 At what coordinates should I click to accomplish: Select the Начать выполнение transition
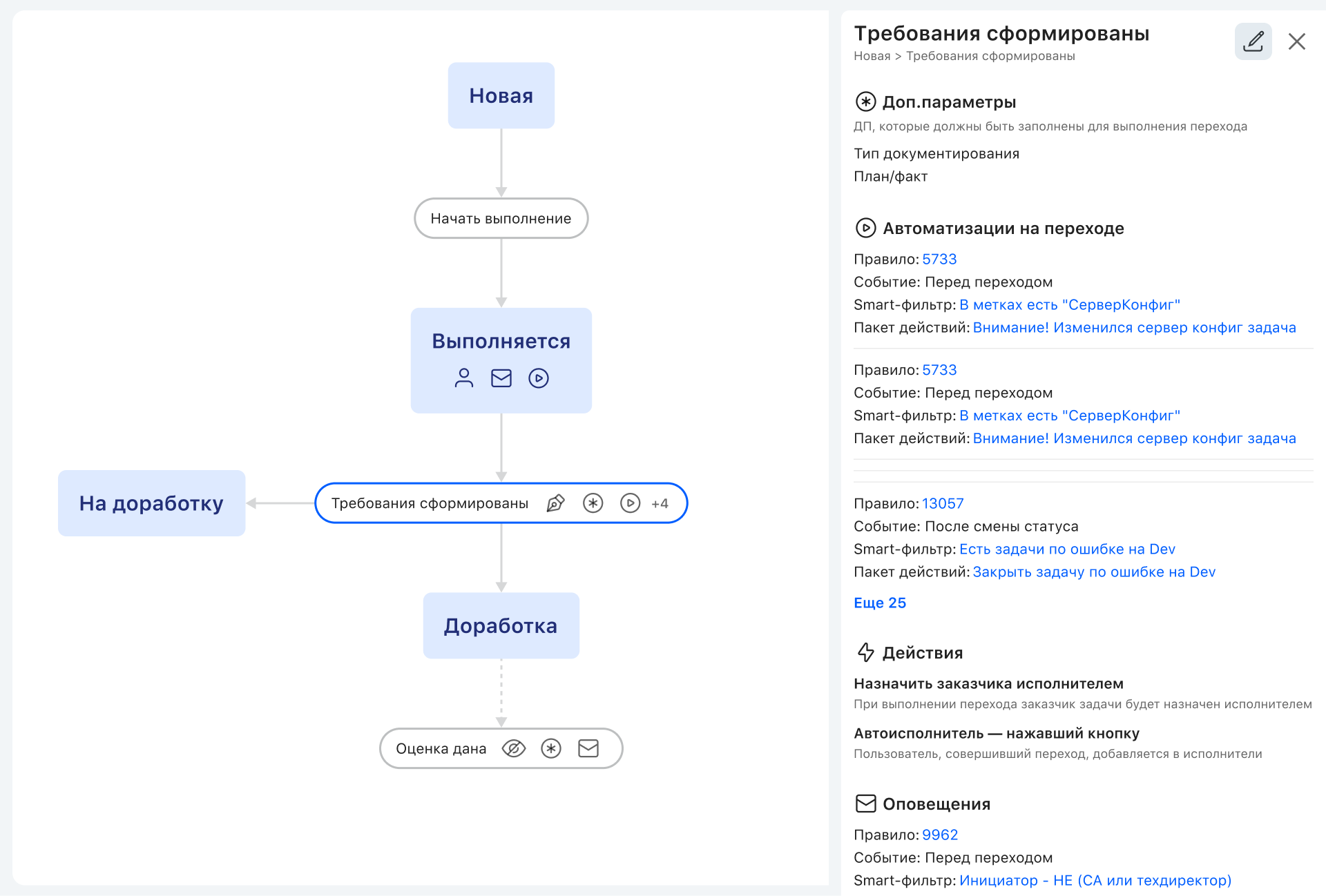[x=501, y=218]
